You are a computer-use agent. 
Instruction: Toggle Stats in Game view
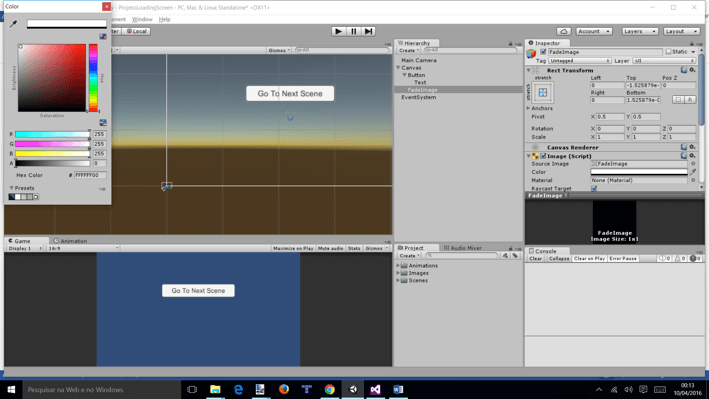(354, 248)
